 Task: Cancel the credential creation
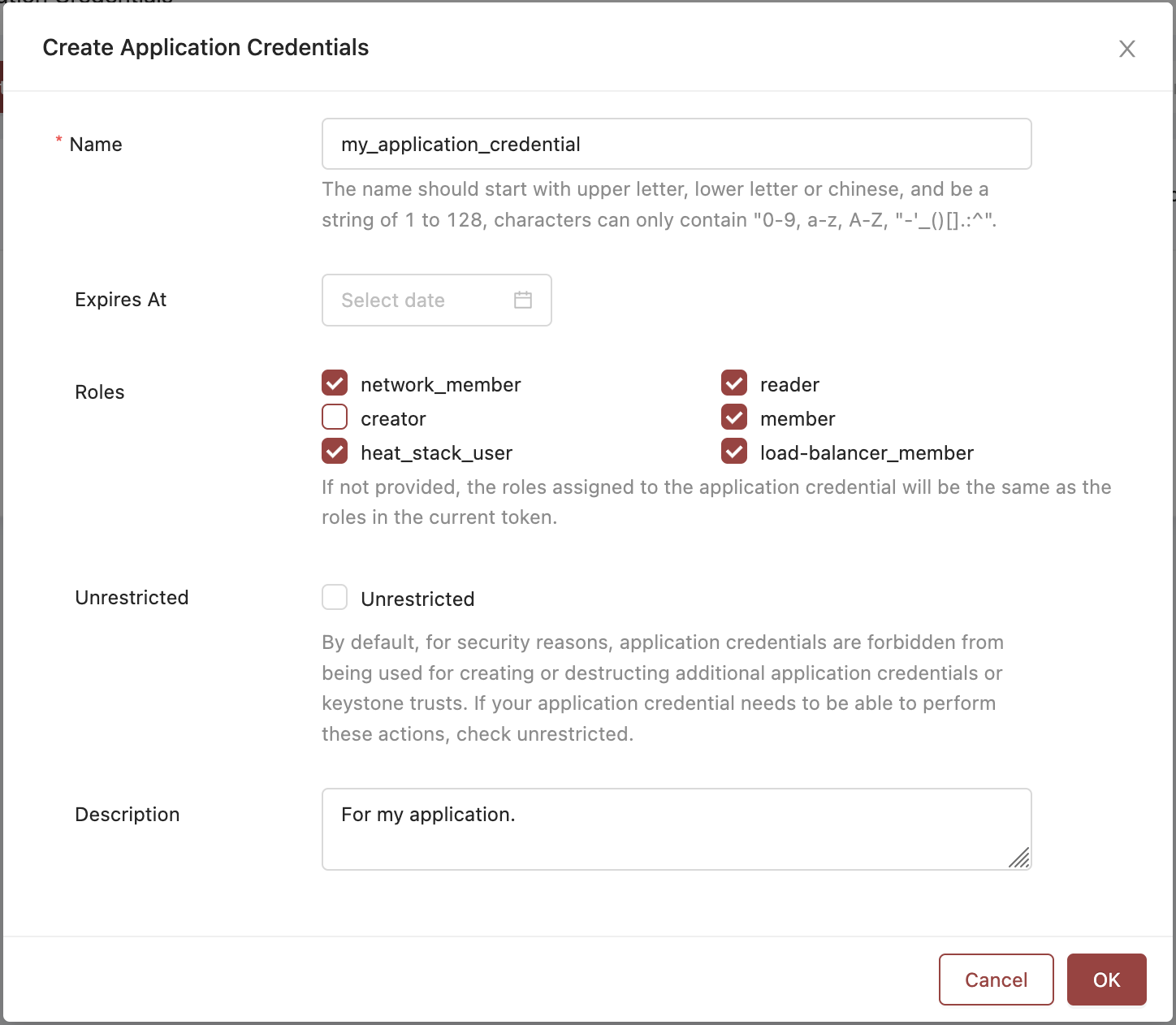pos(997,980)
